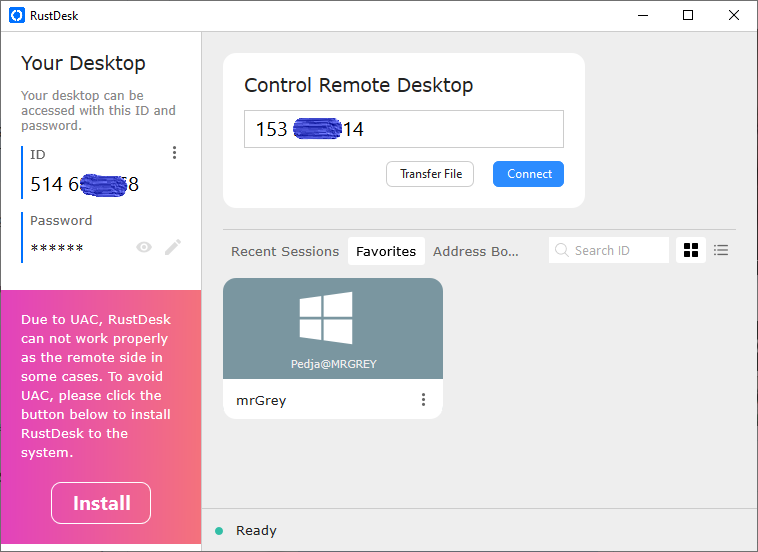This screenshot has height=552, width=758.
Task: Maximize the RustDesk window
Action: pyautogui.click(x=688, y=15)
